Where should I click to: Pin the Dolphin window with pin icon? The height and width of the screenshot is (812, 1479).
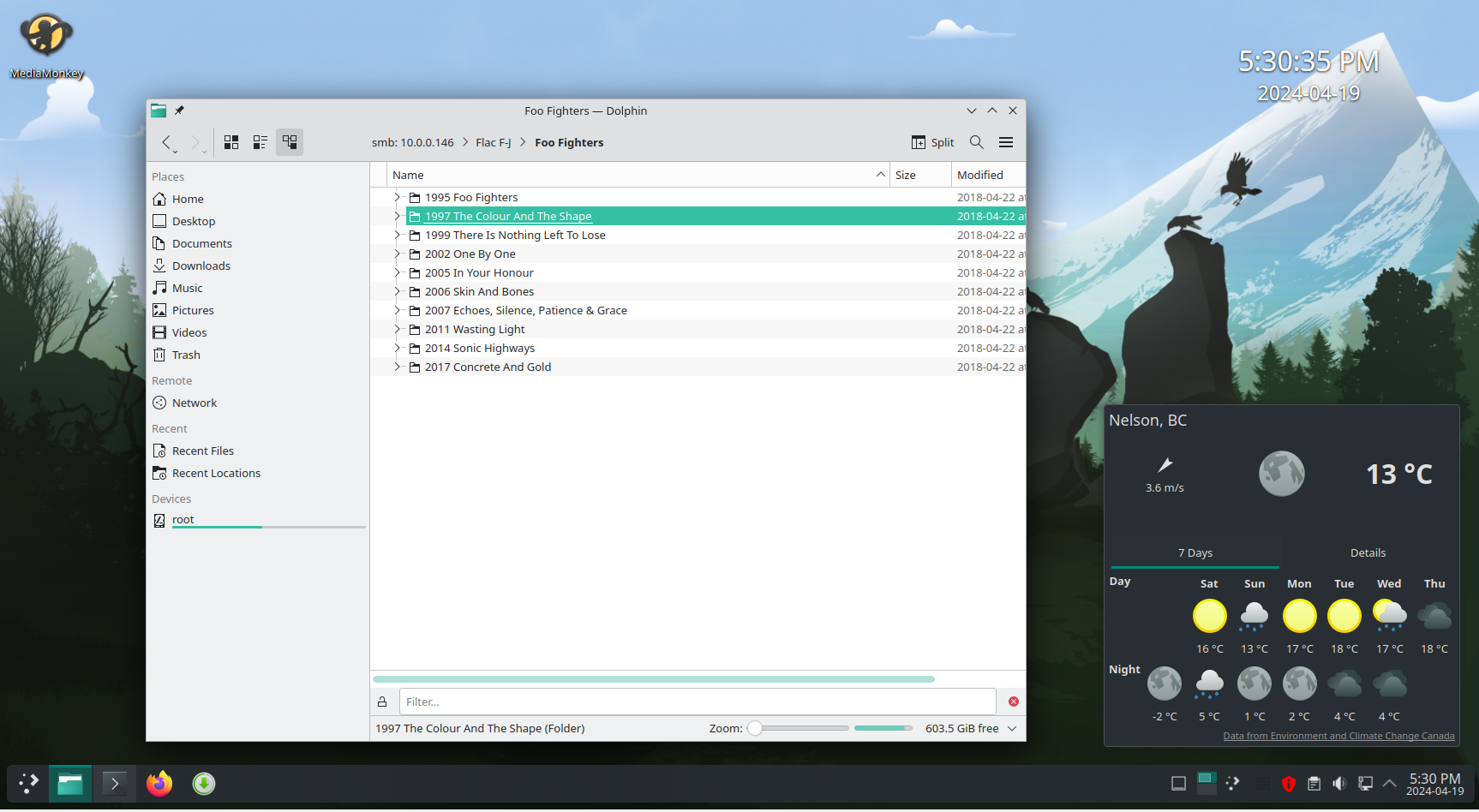179,110
